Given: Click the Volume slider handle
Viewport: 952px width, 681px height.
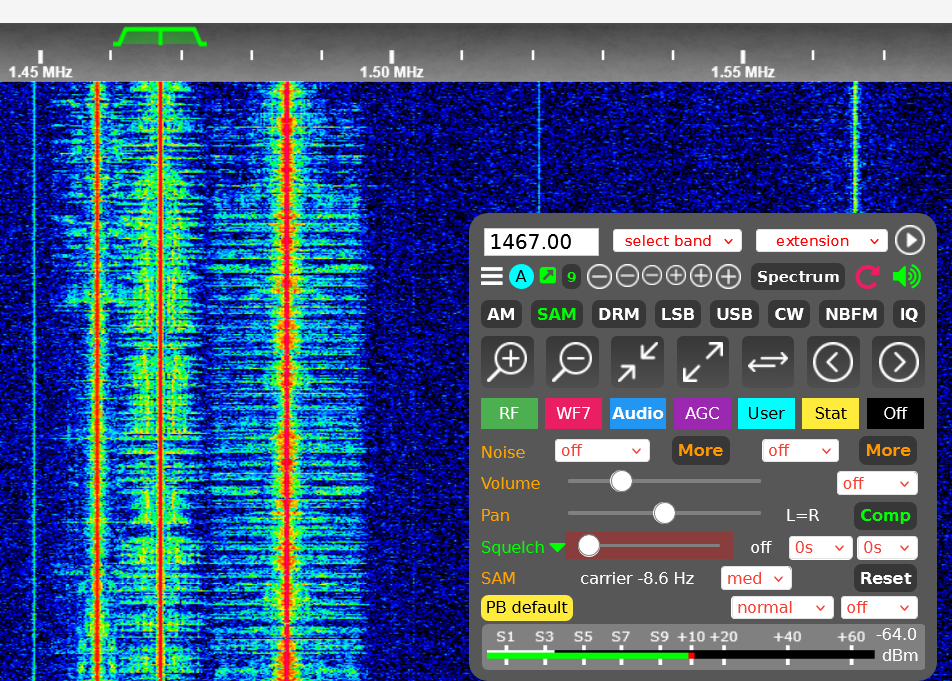Looking at the screenshot, I should tap(621, 481).
